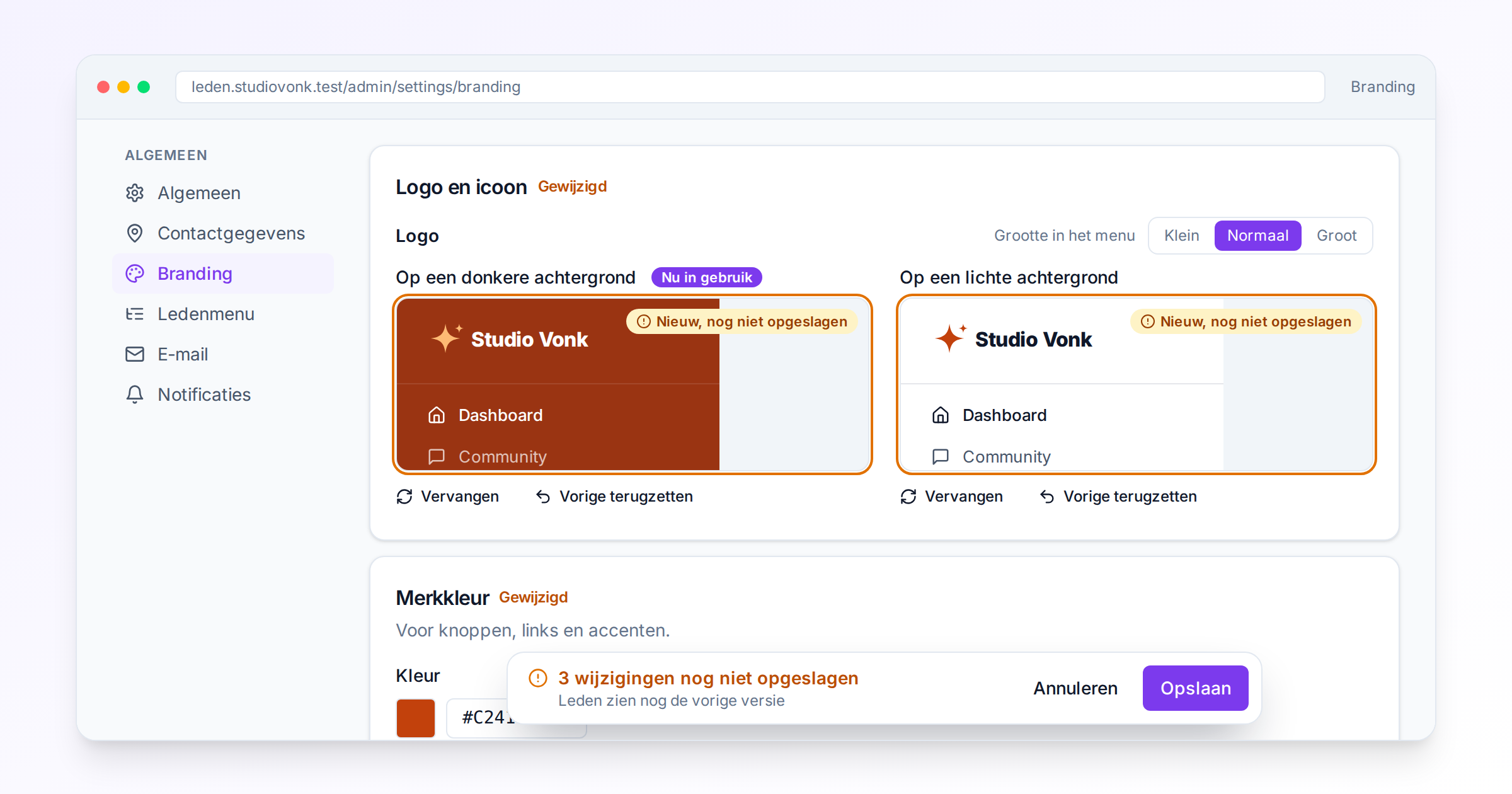
Task: Select the light background logo preview
Action: pyautogui.click(x=1137, y=384)
